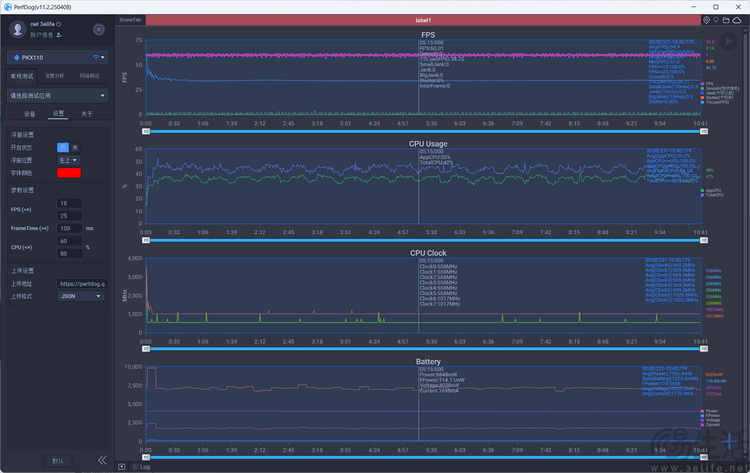
Task: Toggle the Power legend item in Battery chart
Action: point(710,410)
